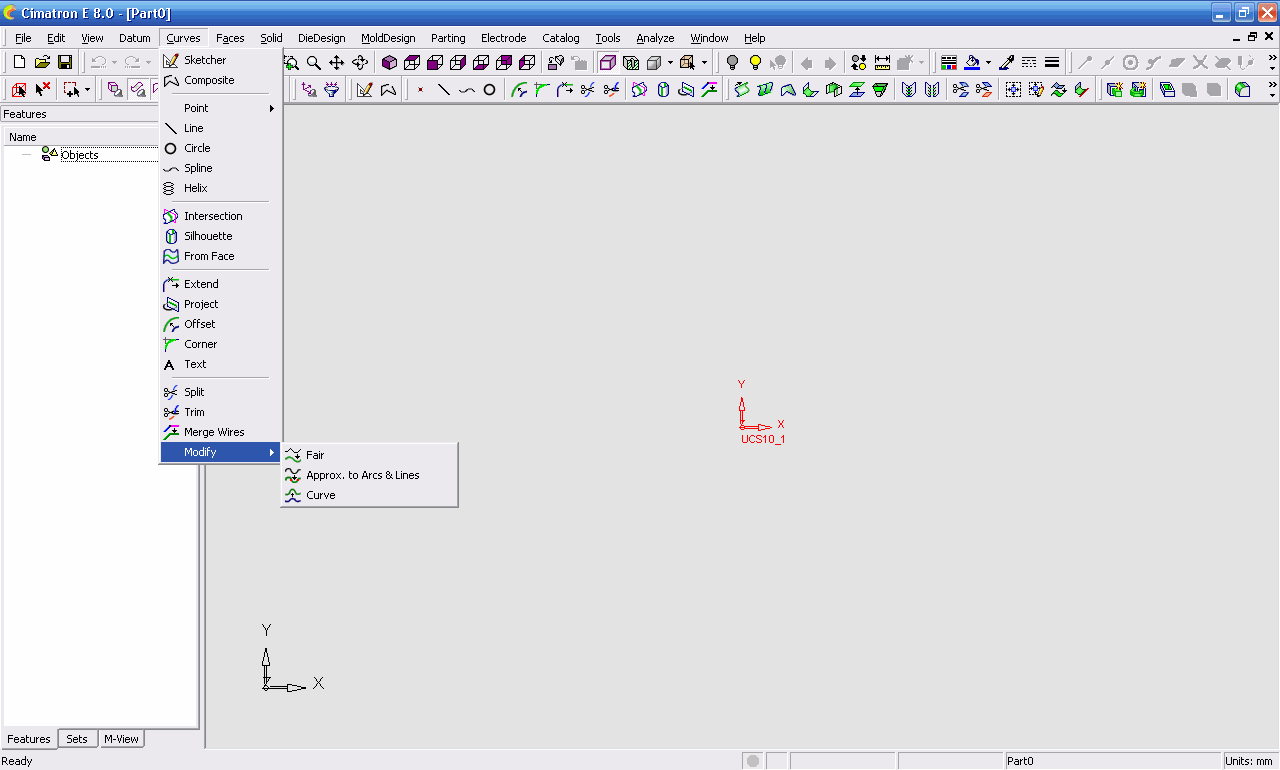
Task: Open the Analyze menu
Action: [655, 38]
